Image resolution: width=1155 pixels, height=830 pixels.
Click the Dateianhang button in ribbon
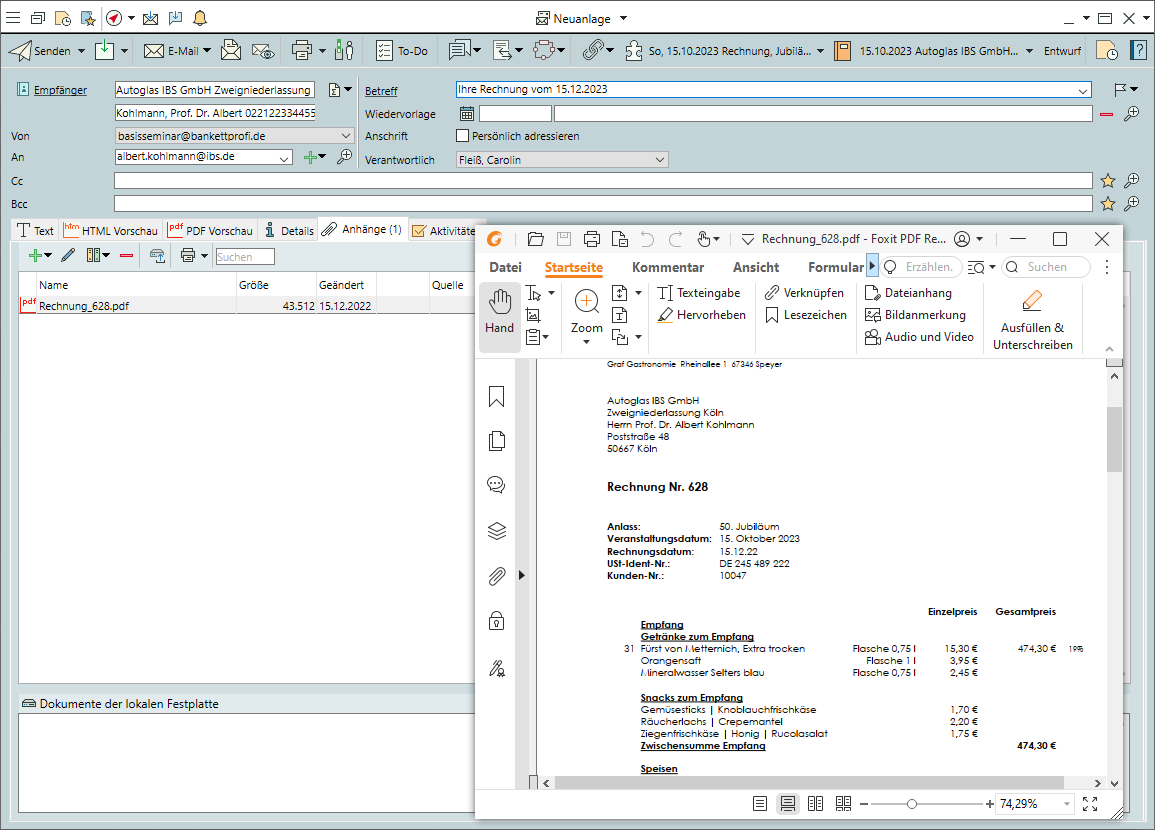[x=908, y=293]
